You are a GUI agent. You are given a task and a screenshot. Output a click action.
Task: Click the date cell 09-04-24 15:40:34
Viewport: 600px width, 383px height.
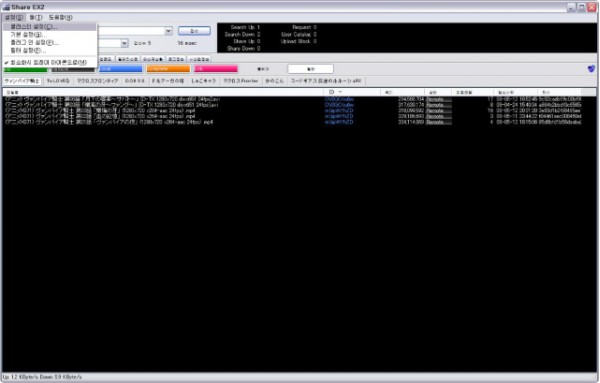pos(517,105)
